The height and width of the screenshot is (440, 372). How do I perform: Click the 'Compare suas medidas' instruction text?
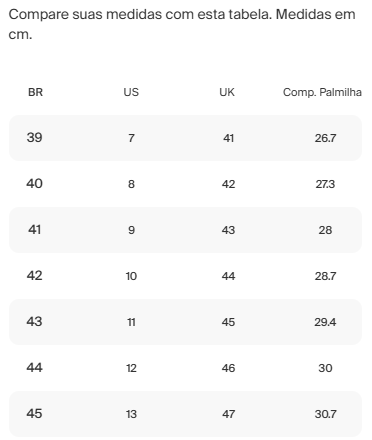coord(182,24)
